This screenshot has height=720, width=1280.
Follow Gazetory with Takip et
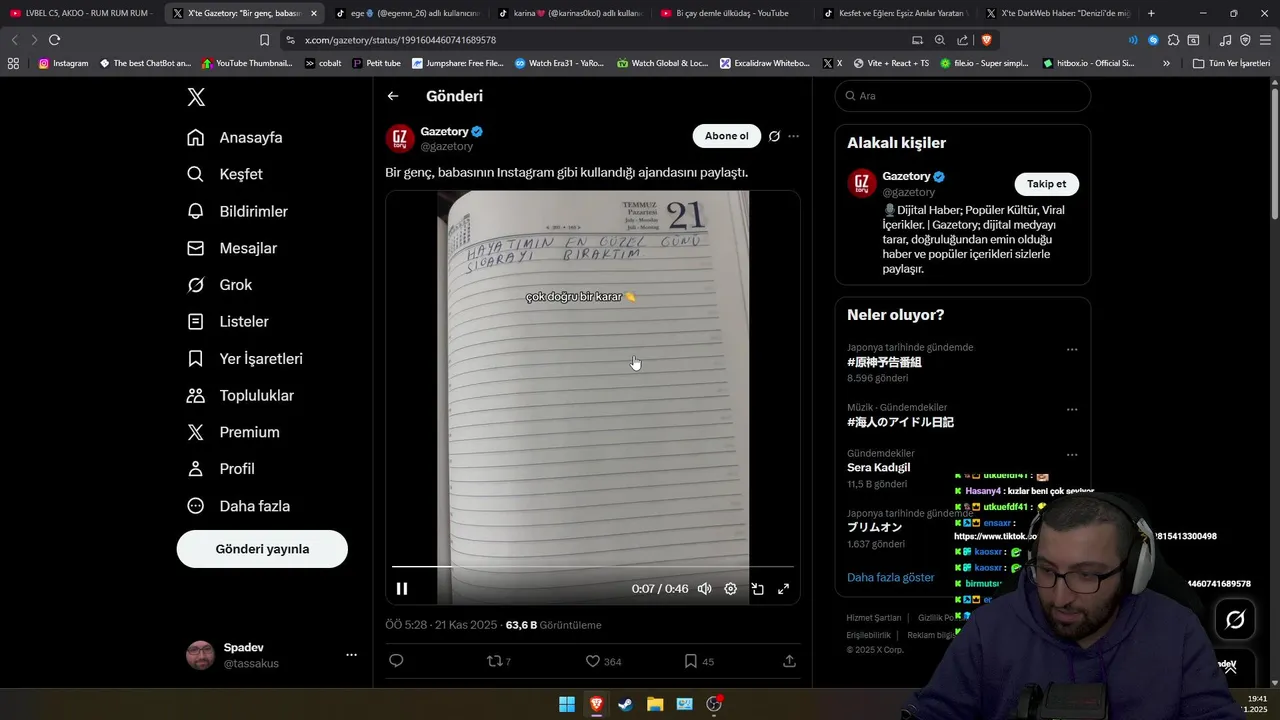click(x=1046, y=184)
